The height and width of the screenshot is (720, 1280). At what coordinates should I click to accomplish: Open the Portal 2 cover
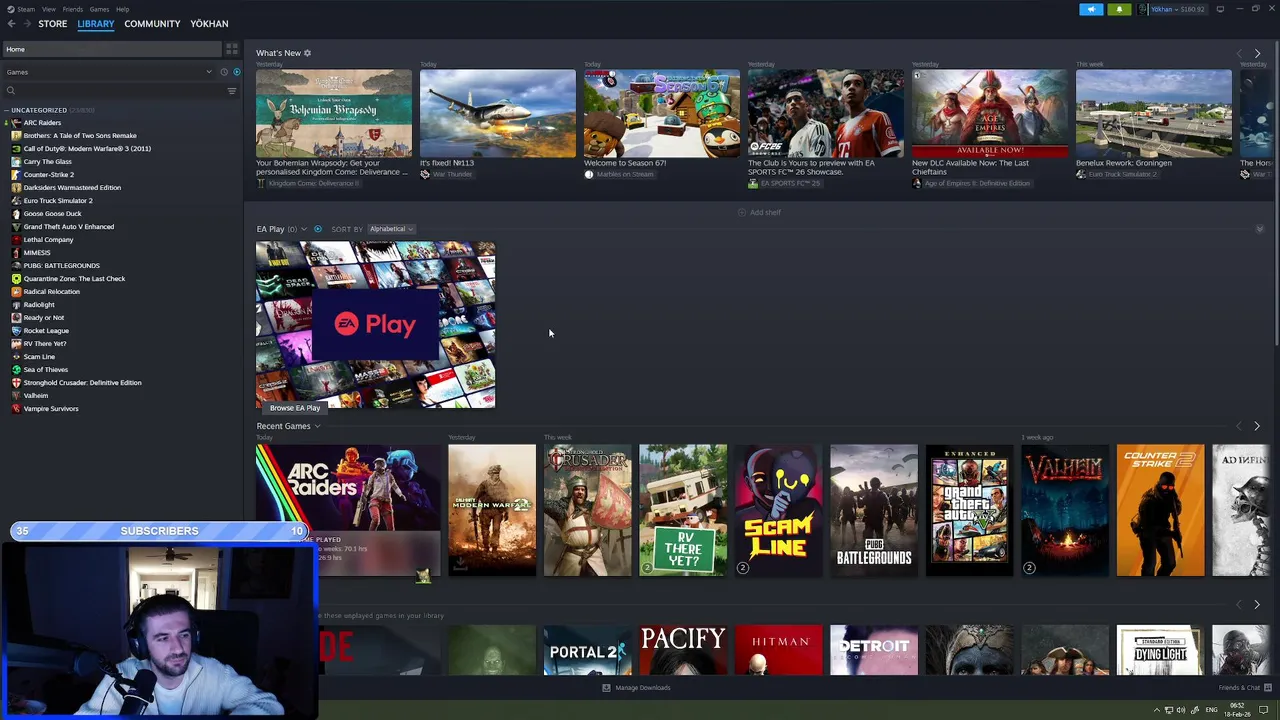click(587, 650)
